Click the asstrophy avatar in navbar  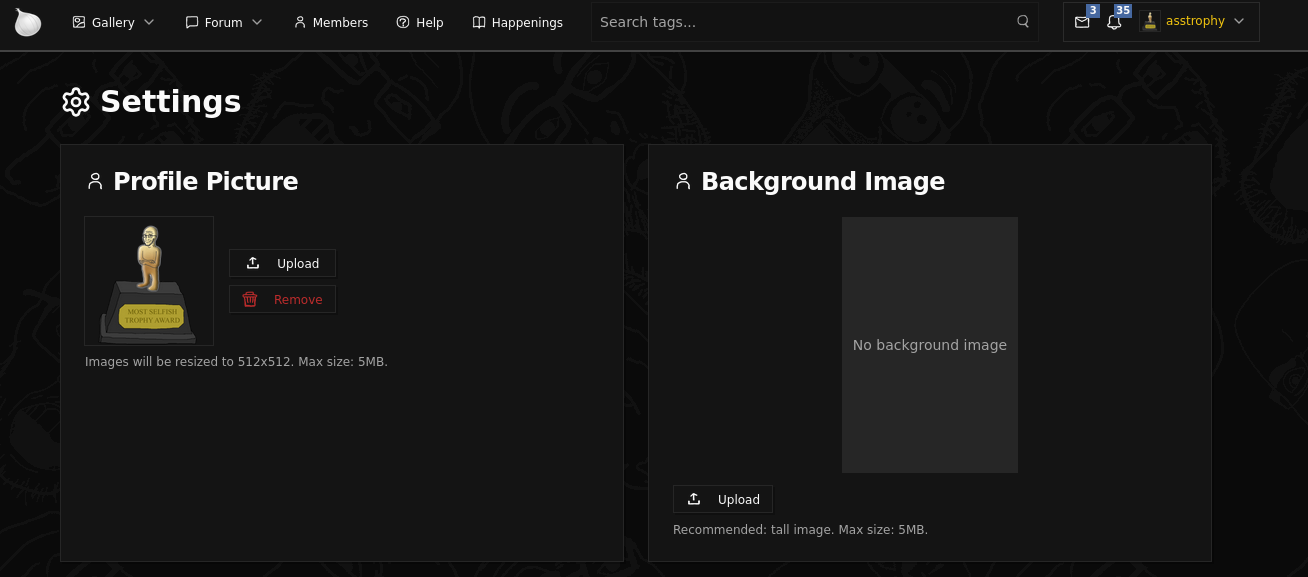[1150, 21]
